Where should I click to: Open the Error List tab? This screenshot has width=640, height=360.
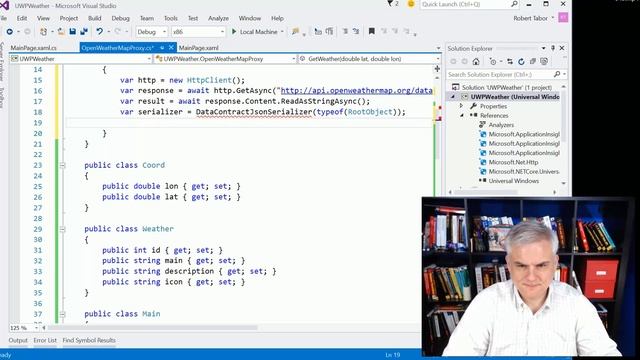pyautogui.click(x=45, y=340)
